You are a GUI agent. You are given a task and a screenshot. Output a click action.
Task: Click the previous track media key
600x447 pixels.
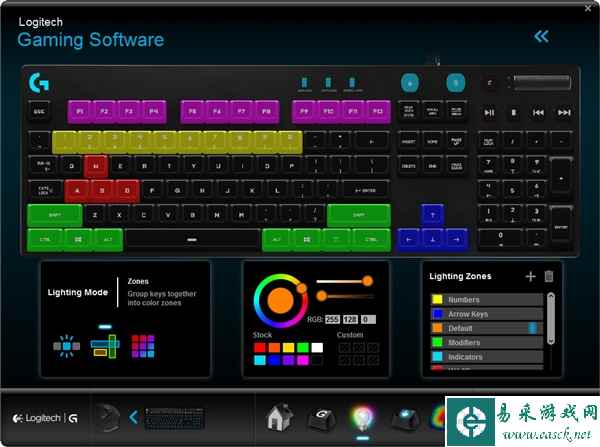[538, 113]
